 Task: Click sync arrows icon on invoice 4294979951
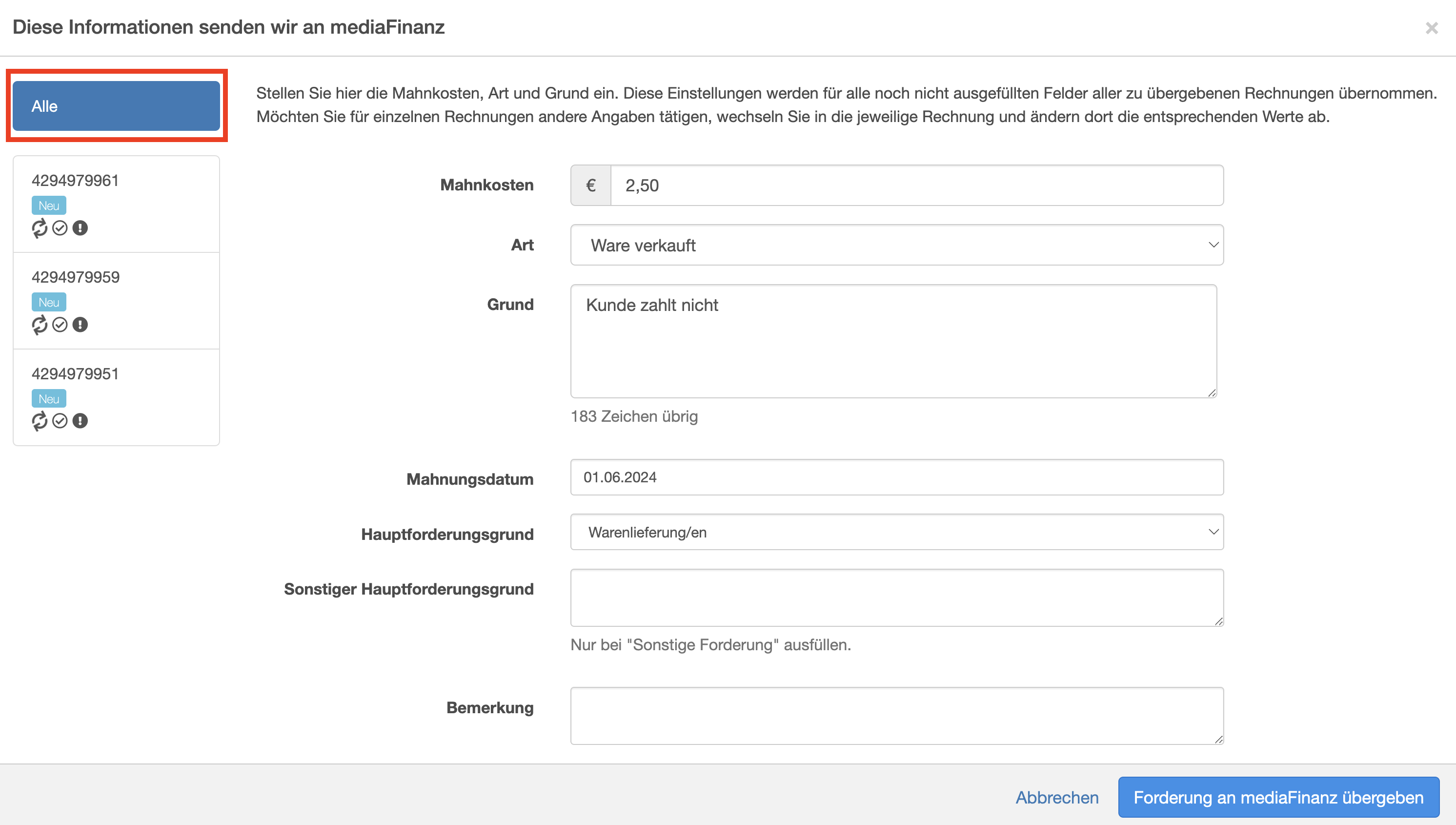coord(39,421)
